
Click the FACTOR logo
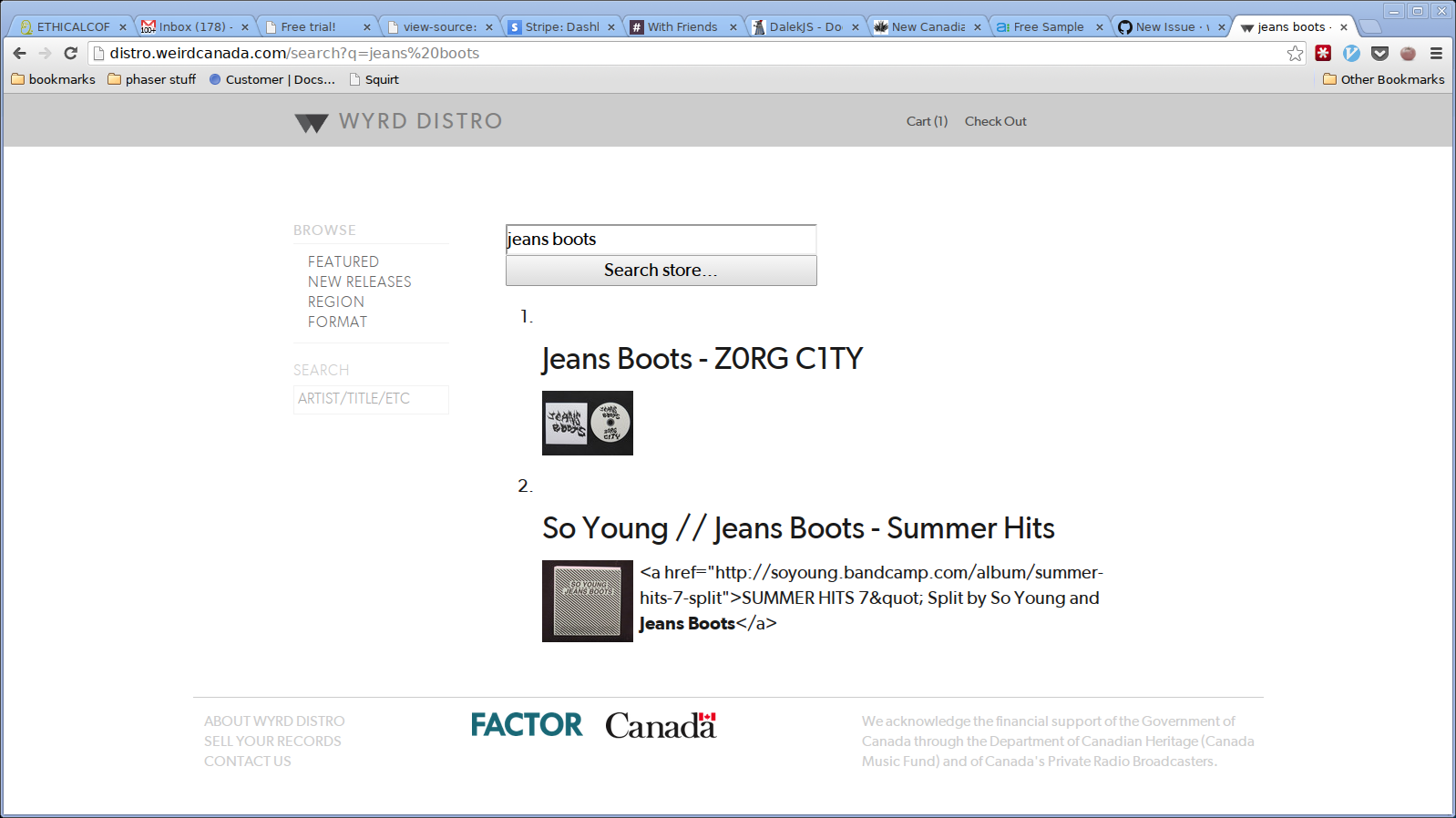[x=527, y=725]
